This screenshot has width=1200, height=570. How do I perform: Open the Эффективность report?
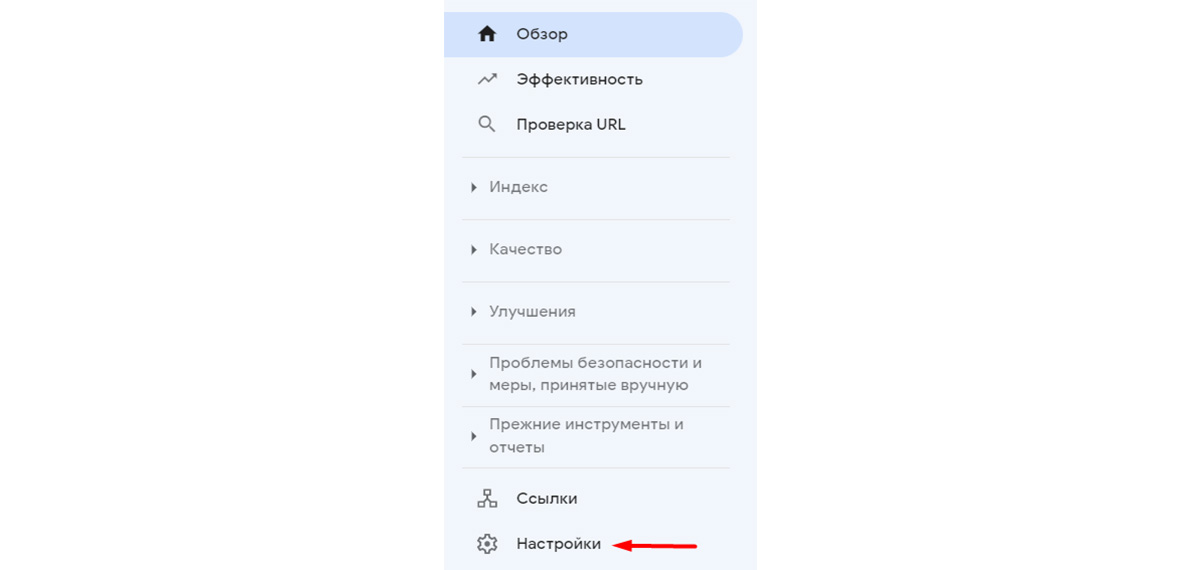click(593, 79)
